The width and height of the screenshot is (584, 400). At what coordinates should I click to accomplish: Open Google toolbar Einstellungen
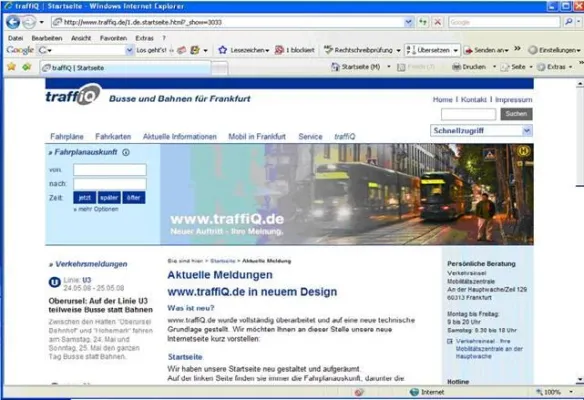coord(554,50)
